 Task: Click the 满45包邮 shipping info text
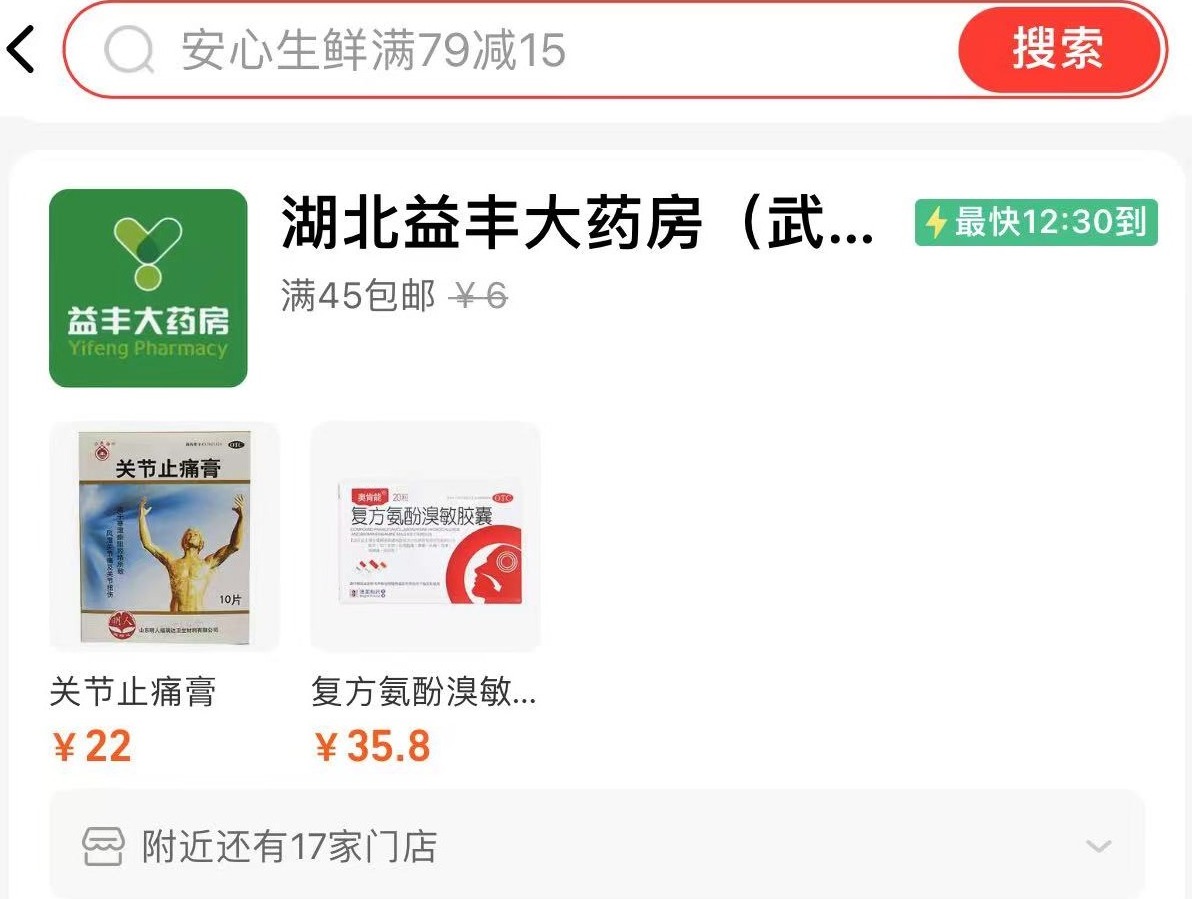coord(358,296)
